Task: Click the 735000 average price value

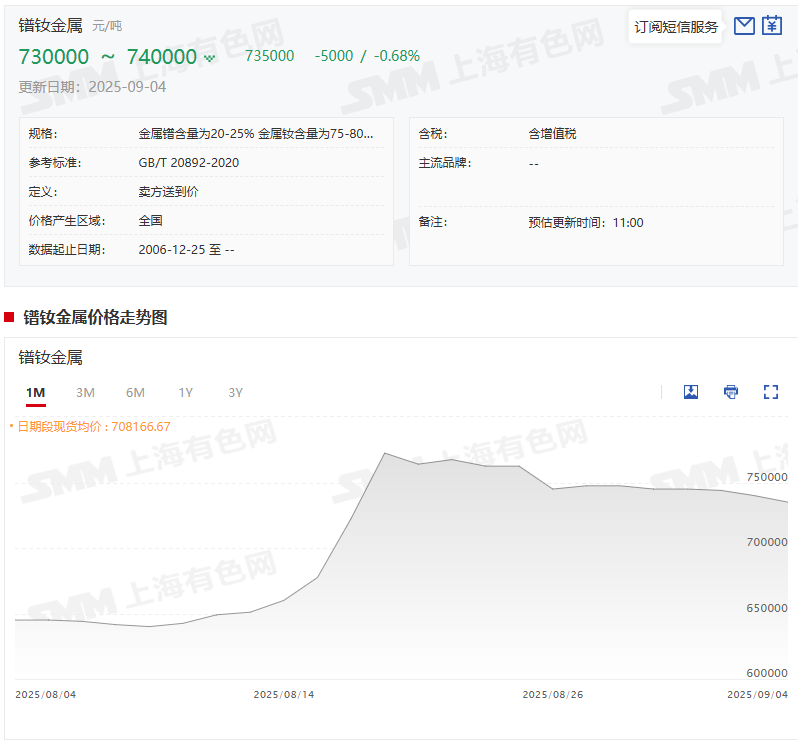Action: point(270,56)
